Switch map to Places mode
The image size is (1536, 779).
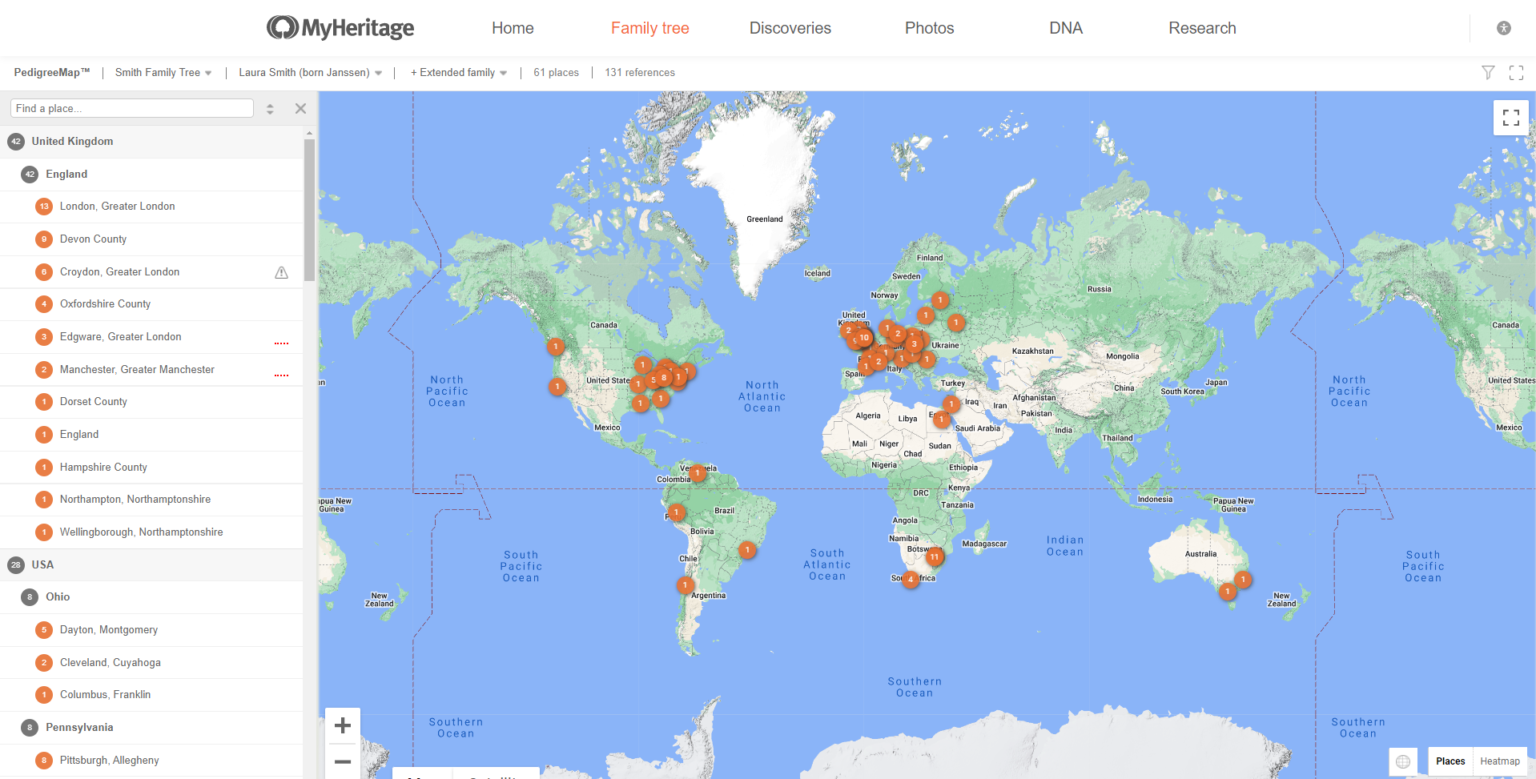1450,761
